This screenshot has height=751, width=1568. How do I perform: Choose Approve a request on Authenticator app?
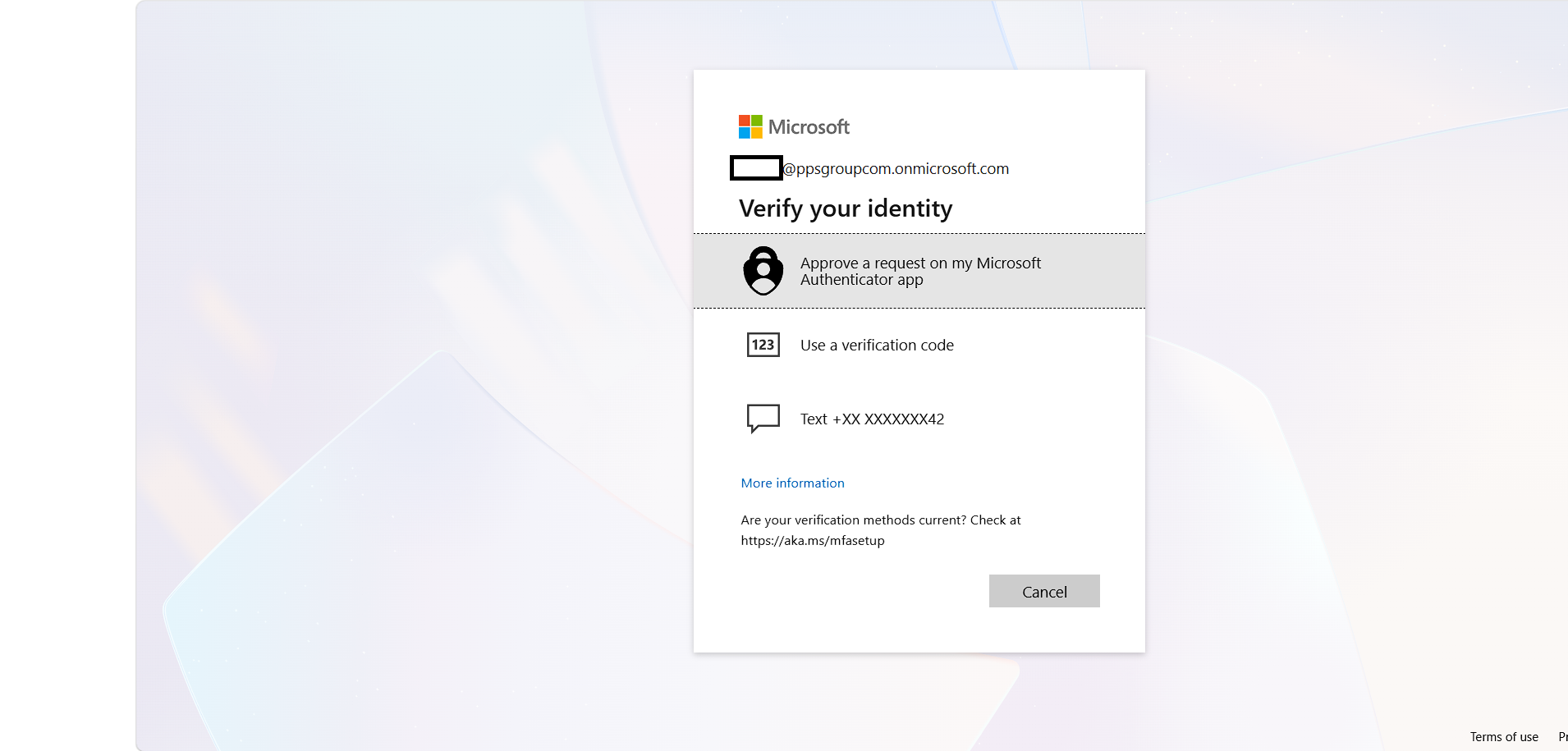coord(919,271)
